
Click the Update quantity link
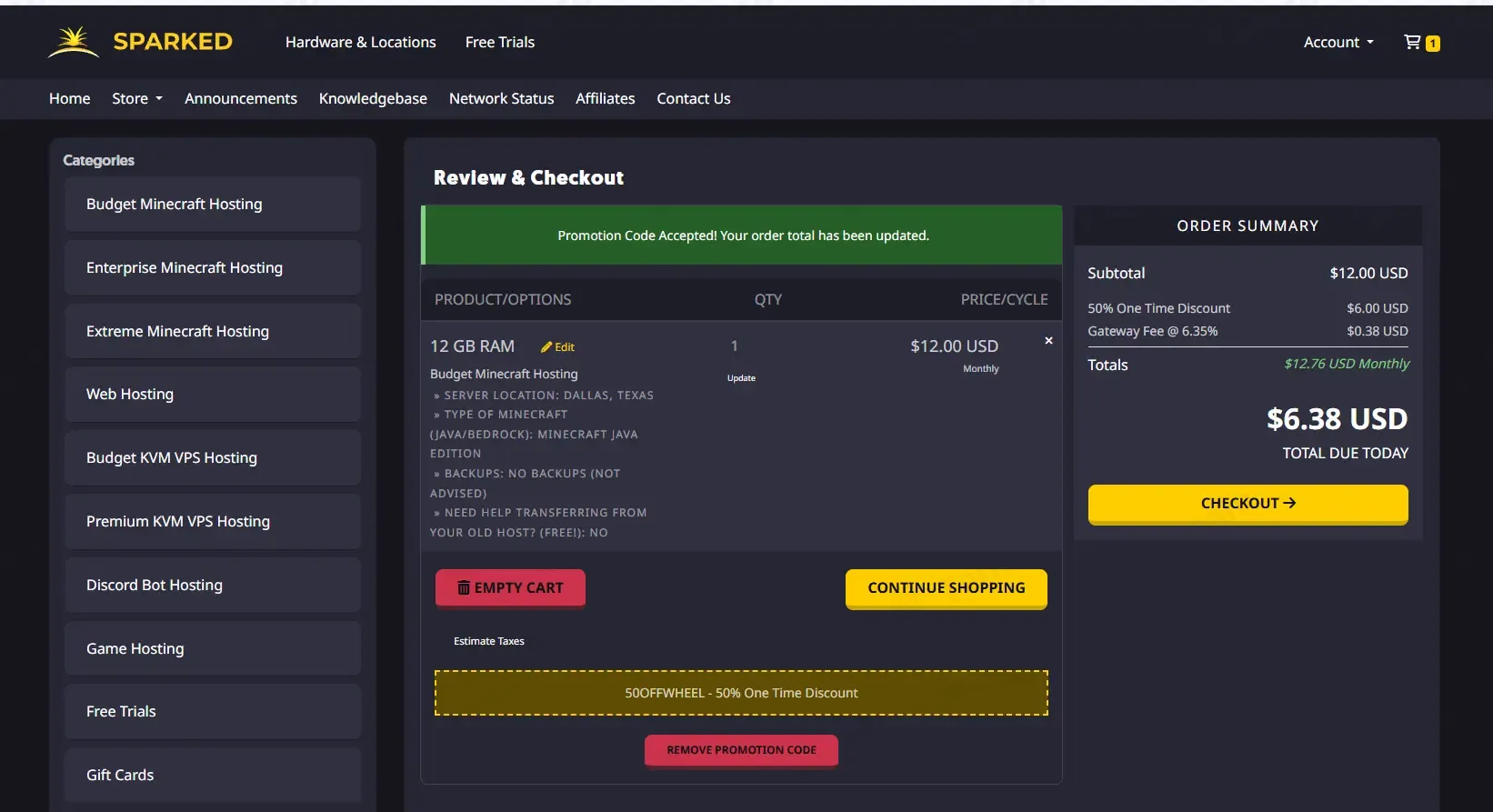741,378
